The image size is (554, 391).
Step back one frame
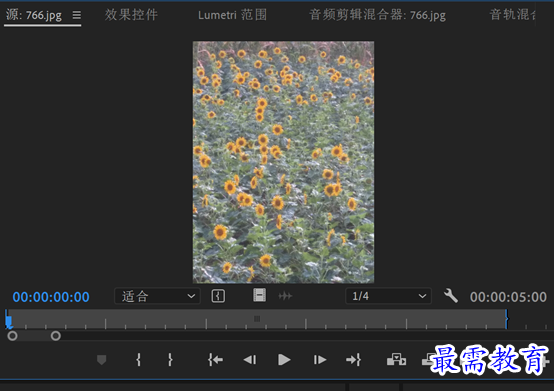[x=250, y=360]
